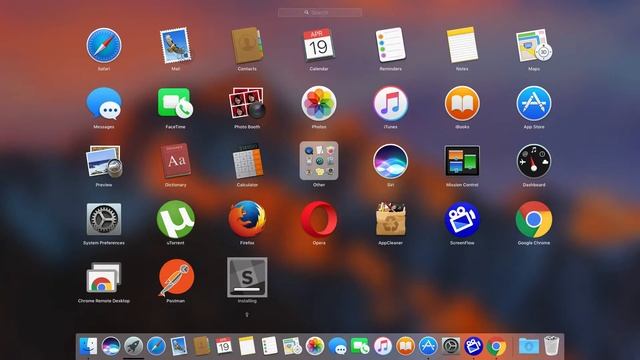Viewport: 640px width, 360px height.
Task: Open Safari from the Dock
Action: click(x=156, y=347)
